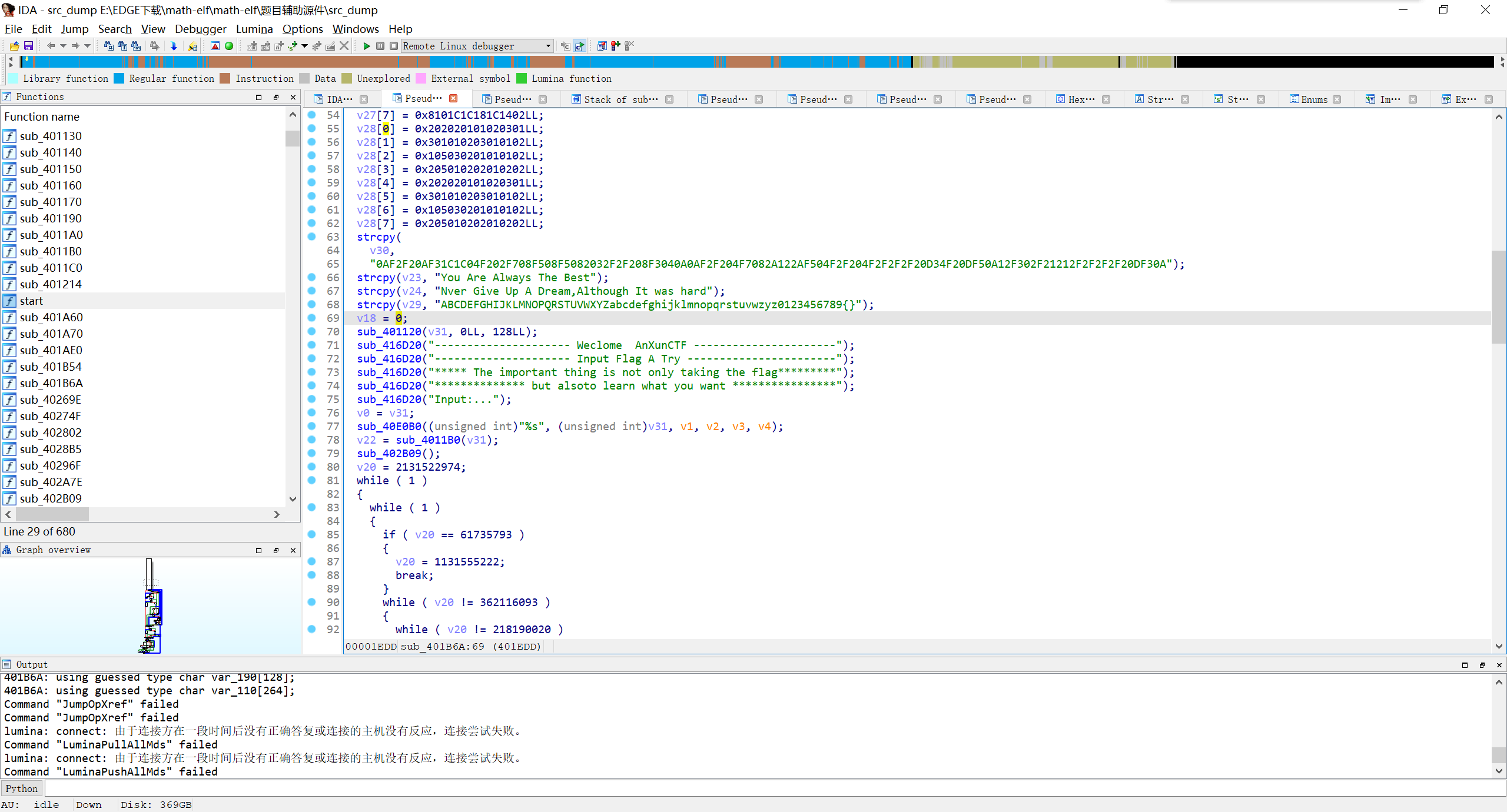1507x812 pixels.
Task: Click the Save database icon
Action: (x=28, y=46)
